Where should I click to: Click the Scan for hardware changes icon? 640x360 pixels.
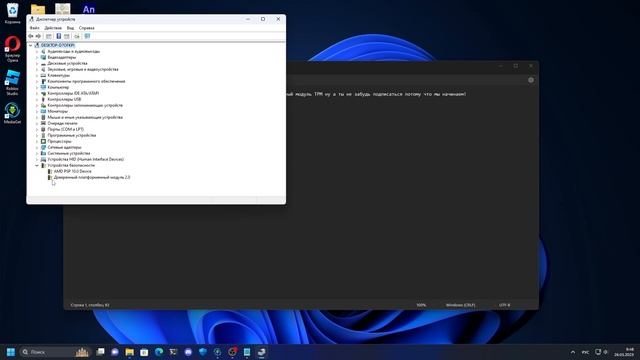pos(87,36)
